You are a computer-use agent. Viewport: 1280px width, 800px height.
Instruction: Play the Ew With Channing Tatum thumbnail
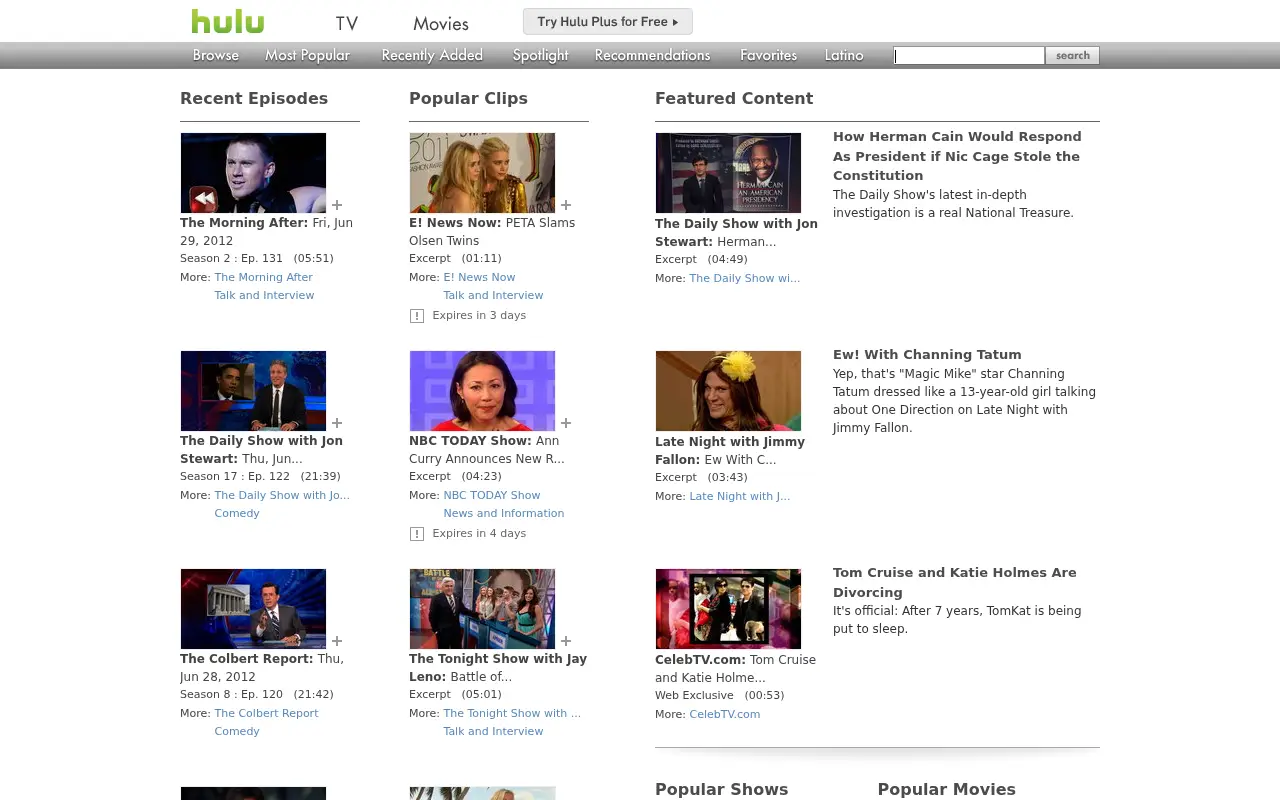tap(728, 391)
